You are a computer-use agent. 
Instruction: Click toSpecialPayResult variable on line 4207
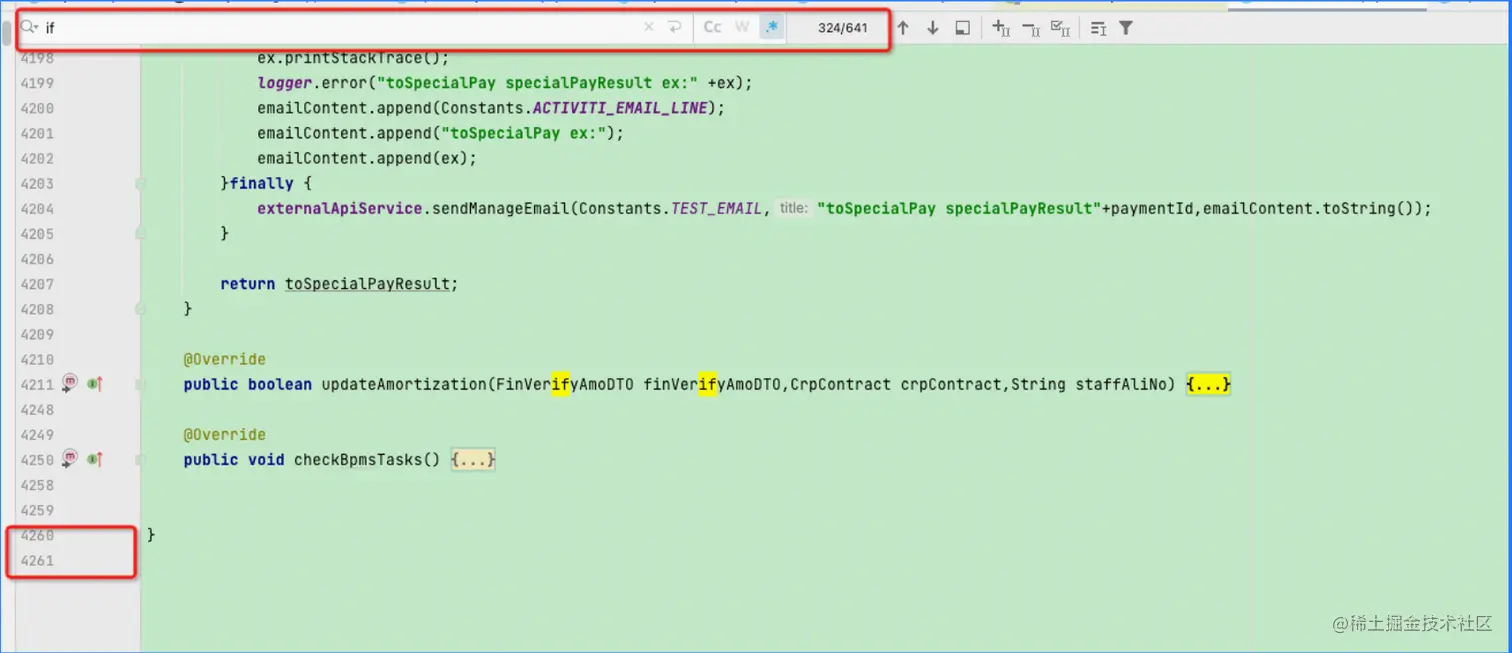[x=367, y=284]
